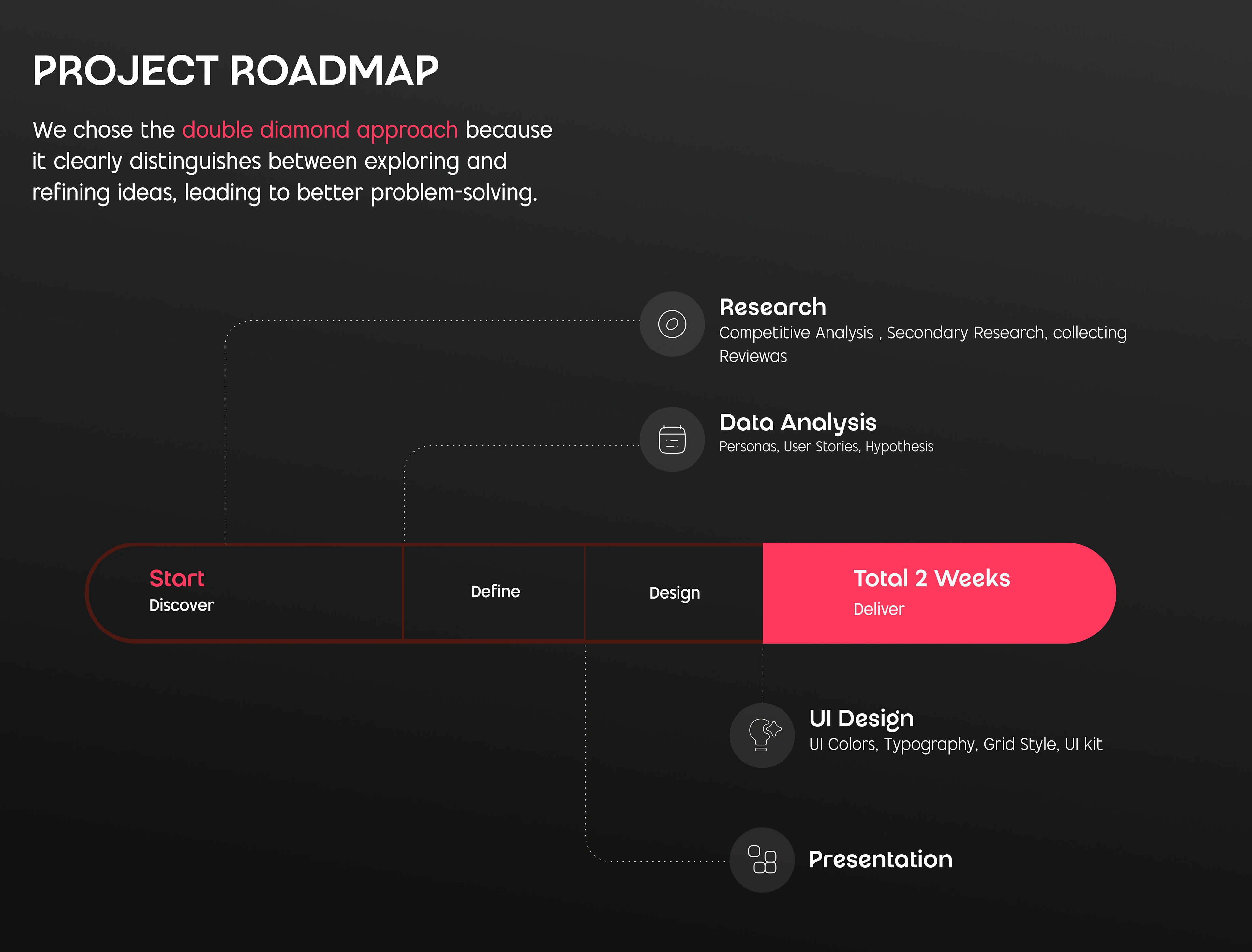
Task: Select the Design segment in the roadmap bar
Action: click(x=675, y=593)
